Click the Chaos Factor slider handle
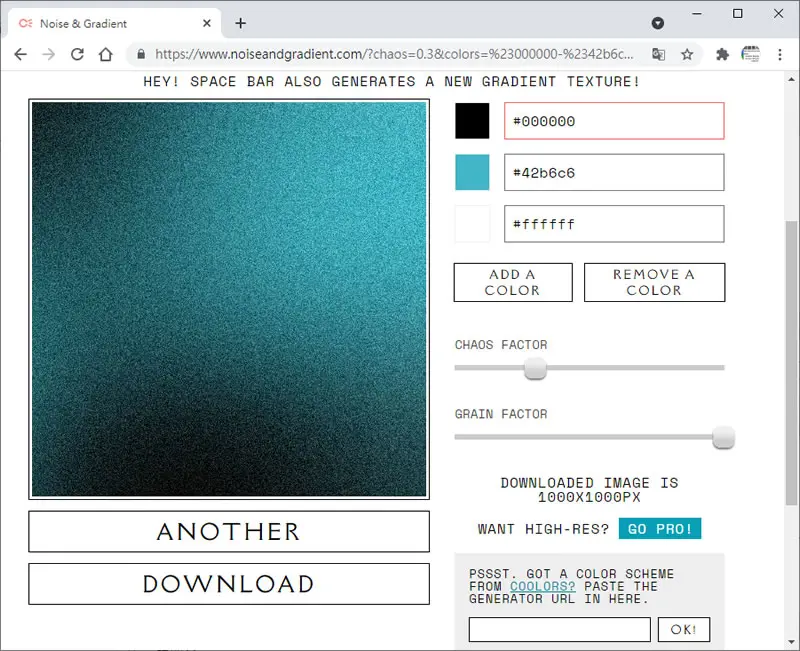 click(535, 368)
